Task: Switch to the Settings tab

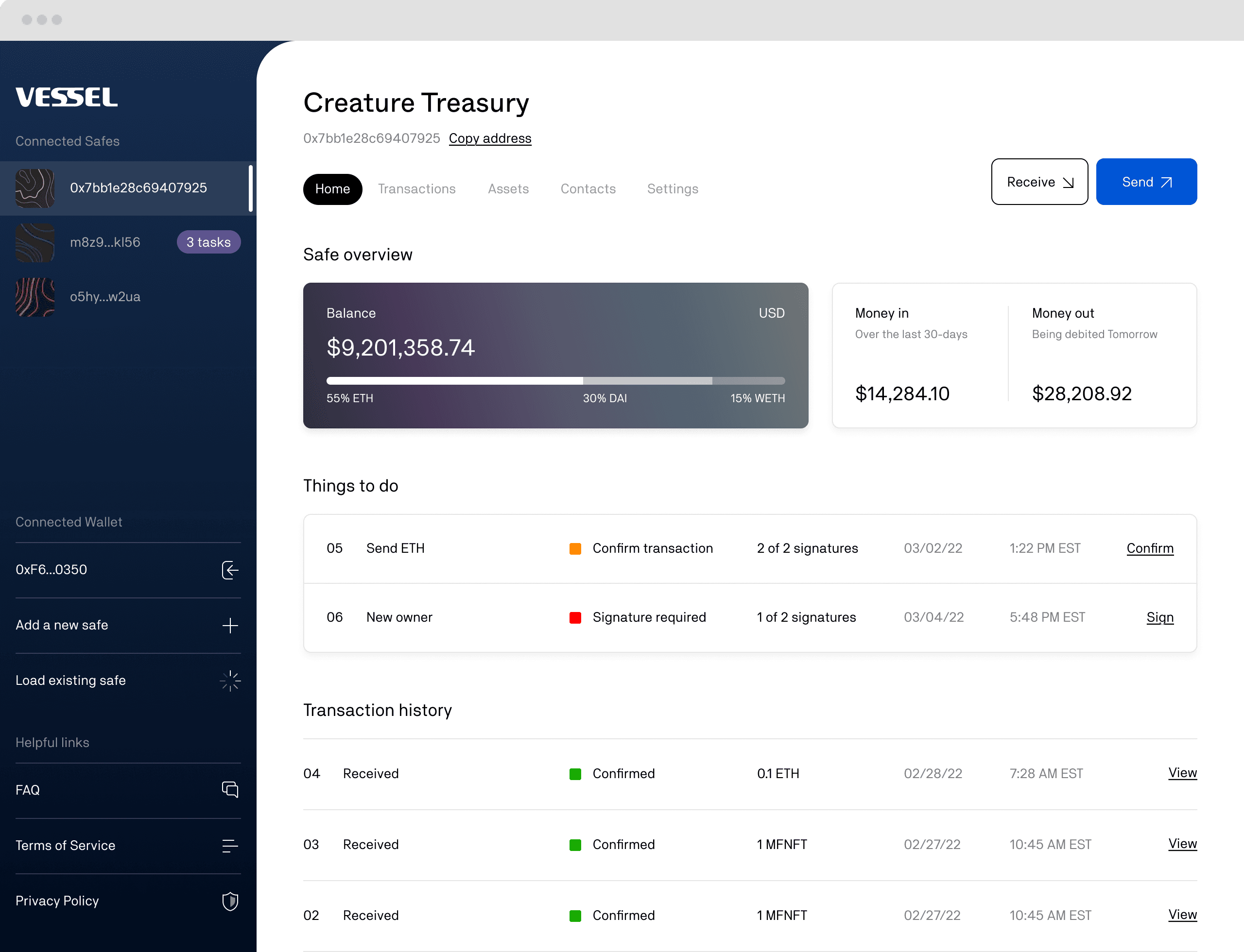Action: pyautogui.click(x=673, y=188)
